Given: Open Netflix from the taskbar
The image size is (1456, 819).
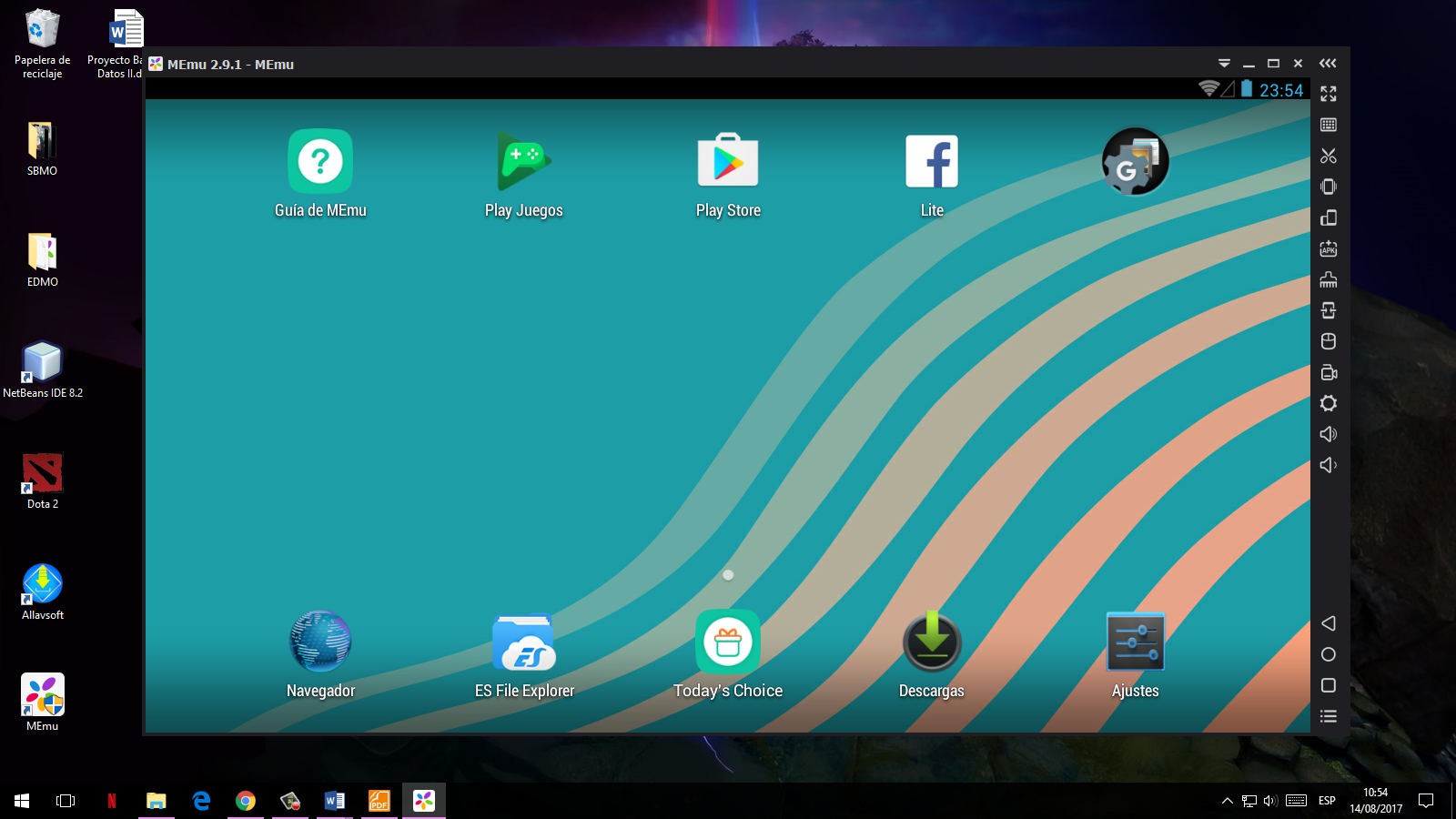Looking at the screenshot, I should [x=112, y=801].
